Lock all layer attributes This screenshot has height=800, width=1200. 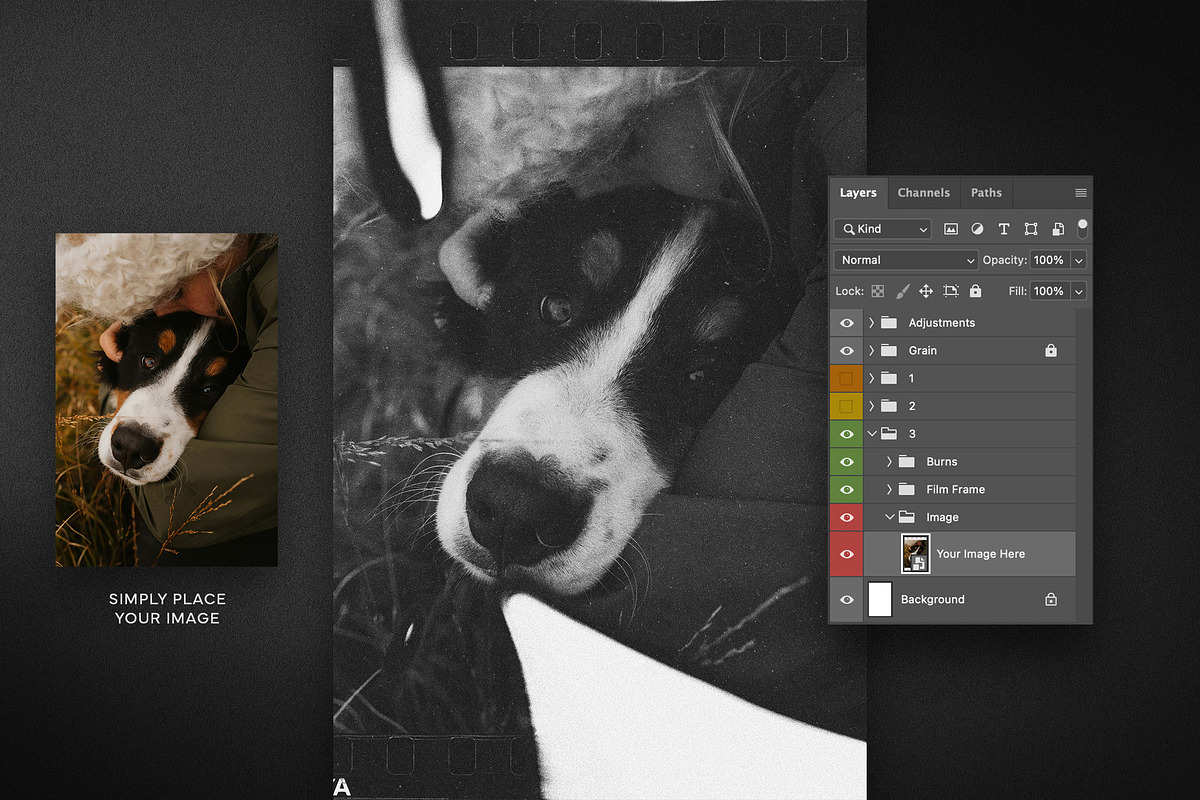coord(975,291)
